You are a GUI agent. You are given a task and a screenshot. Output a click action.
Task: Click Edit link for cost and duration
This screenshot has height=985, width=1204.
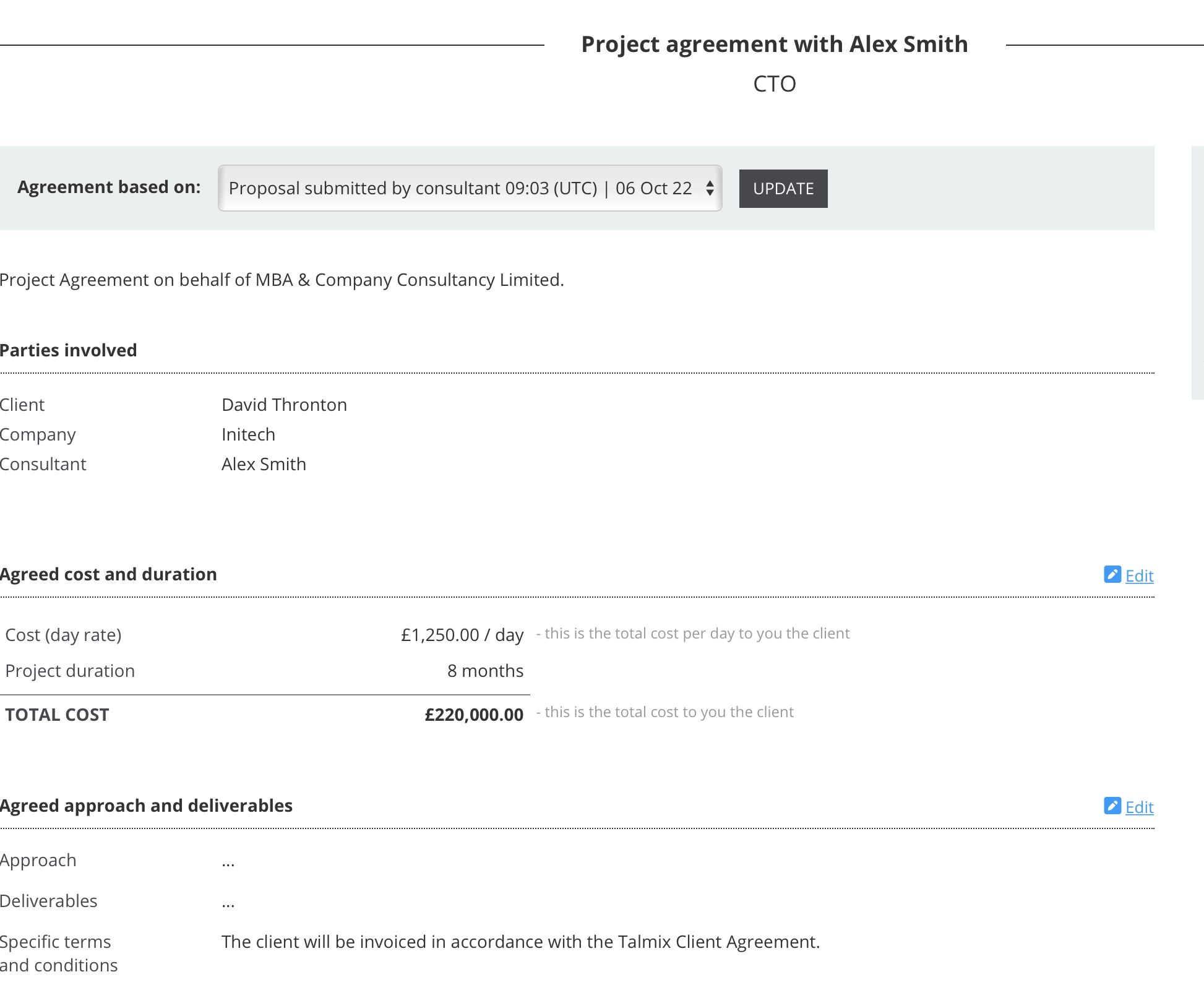pos(1139,576)
